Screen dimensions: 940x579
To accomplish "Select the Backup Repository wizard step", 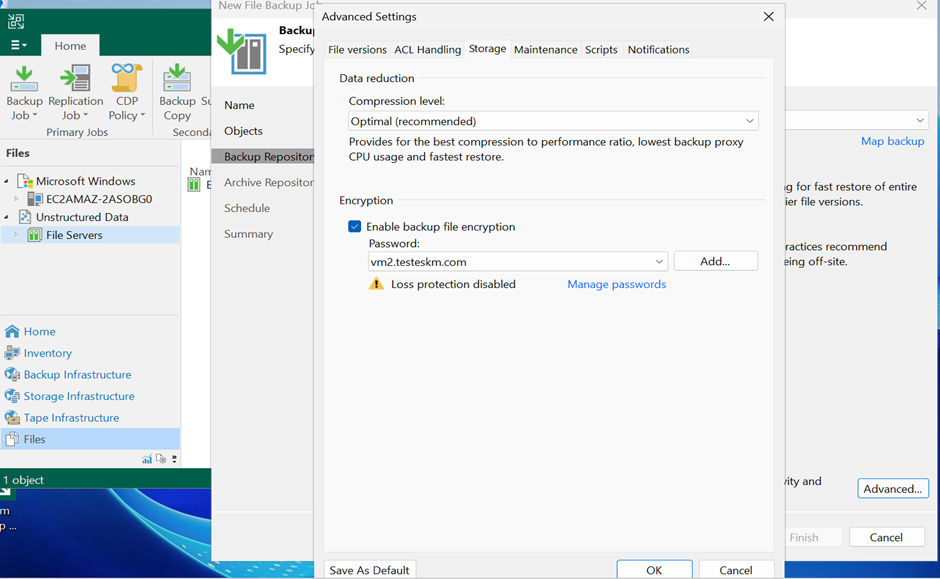I will 263,156.
